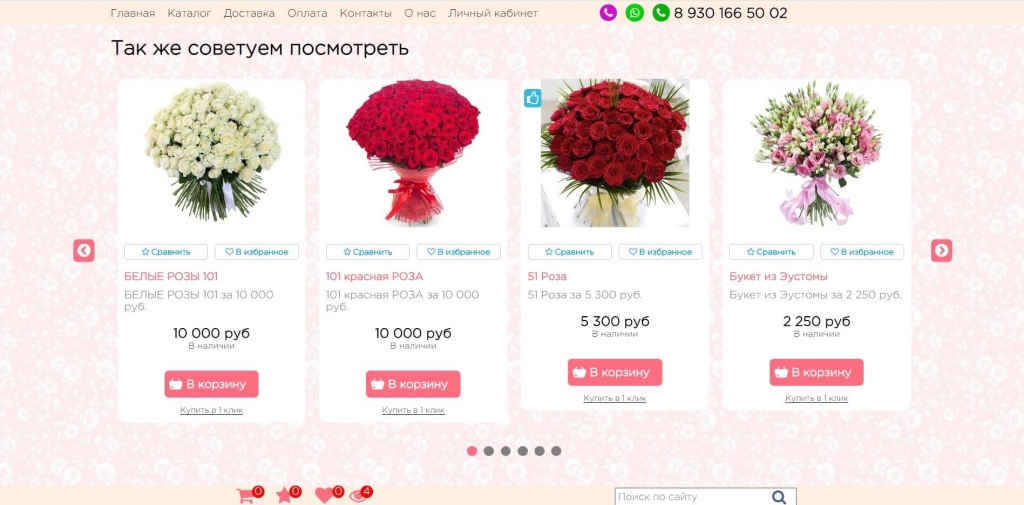Click Купить в 1 клик under Букет из Эустомы

[x=816, y=398]
